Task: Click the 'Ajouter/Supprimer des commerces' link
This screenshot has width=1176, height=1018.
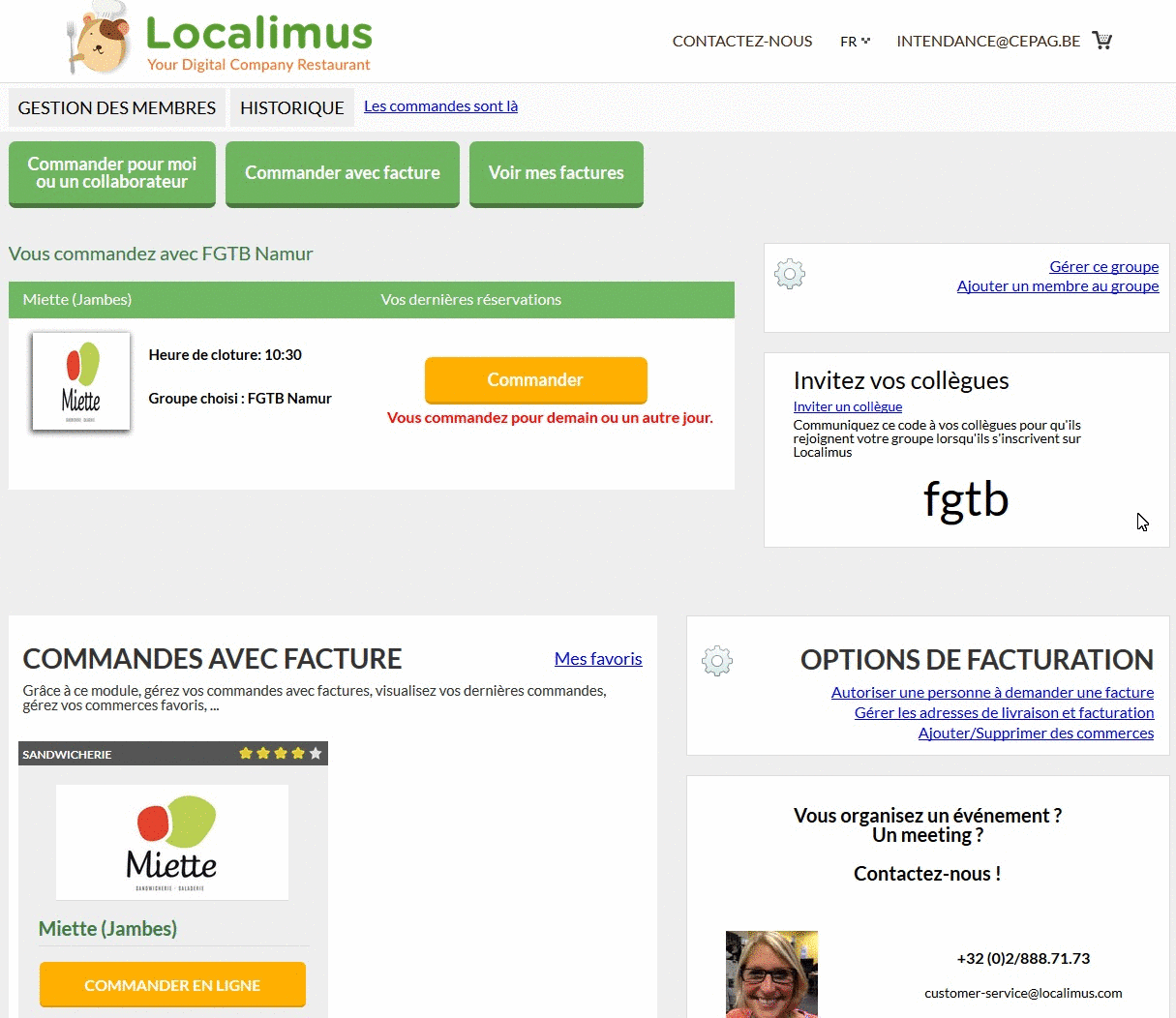Action: 1036,734
